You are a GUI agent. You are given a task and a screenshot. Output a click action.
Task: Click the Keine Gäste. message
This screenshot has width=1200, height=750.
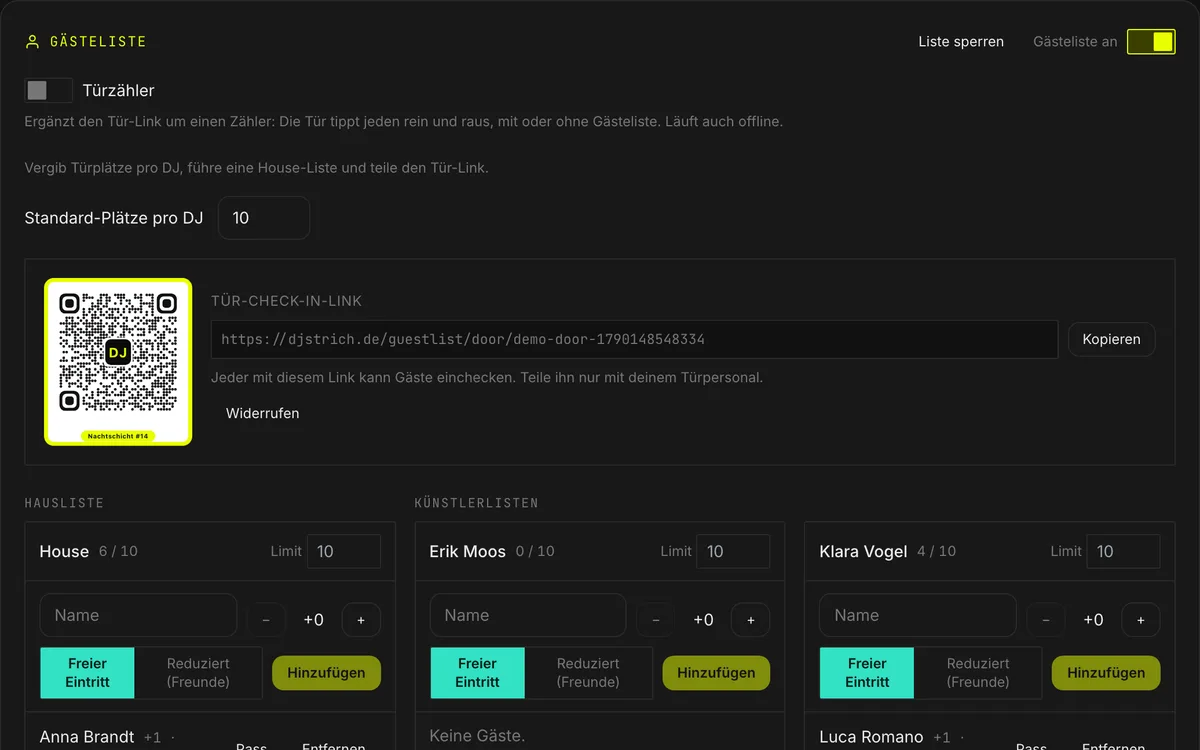(477, 736)
